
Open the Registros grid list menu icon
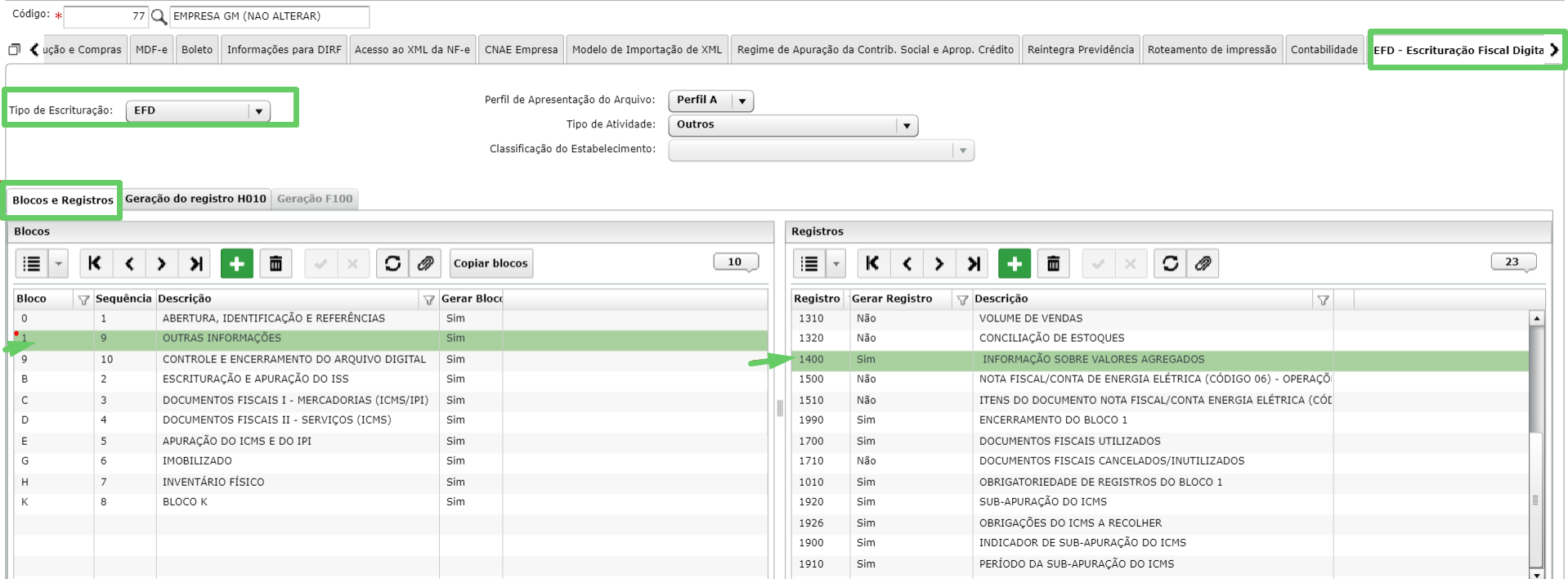809,263
